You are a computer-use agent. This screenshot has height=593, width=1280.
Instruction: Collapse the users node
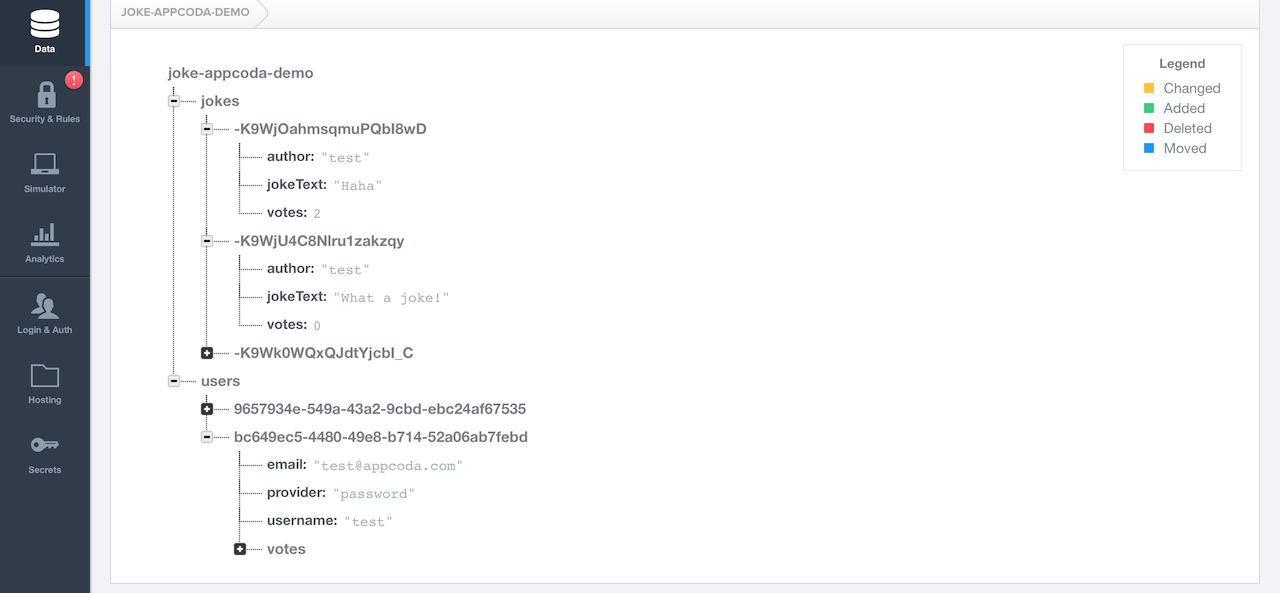point(174,381)
